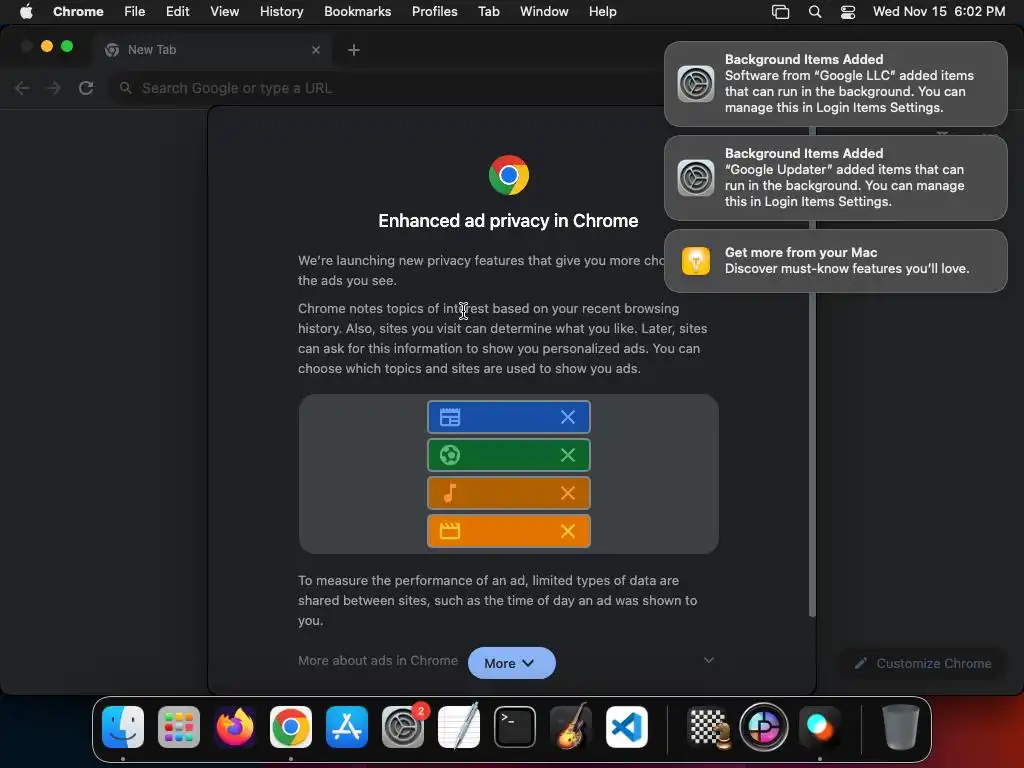
Task: Go forward in Chrome
Action: 54,88
